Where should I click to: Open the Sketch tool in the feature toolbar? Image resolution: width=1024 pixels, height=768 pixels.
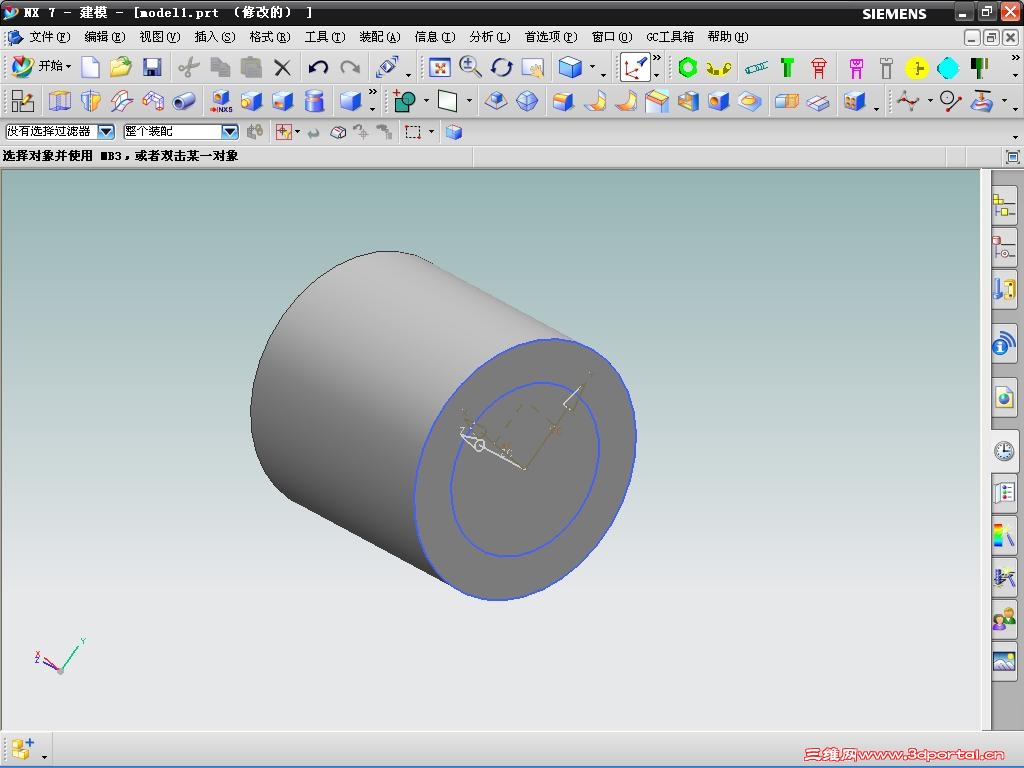click(22, 101)
